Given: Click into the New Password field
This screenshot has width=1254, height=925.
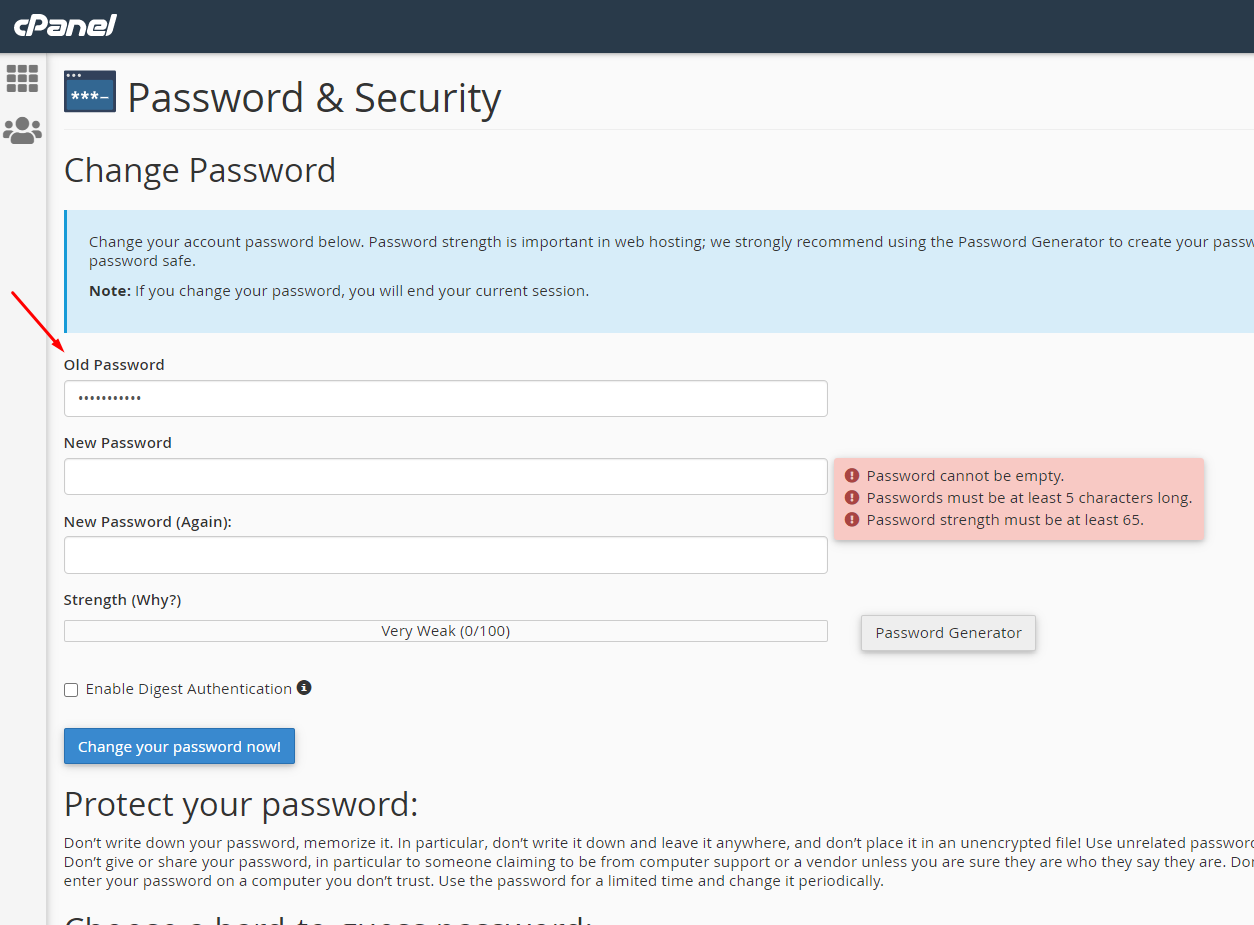Looking at the screenshot, I should pos(445,476).
